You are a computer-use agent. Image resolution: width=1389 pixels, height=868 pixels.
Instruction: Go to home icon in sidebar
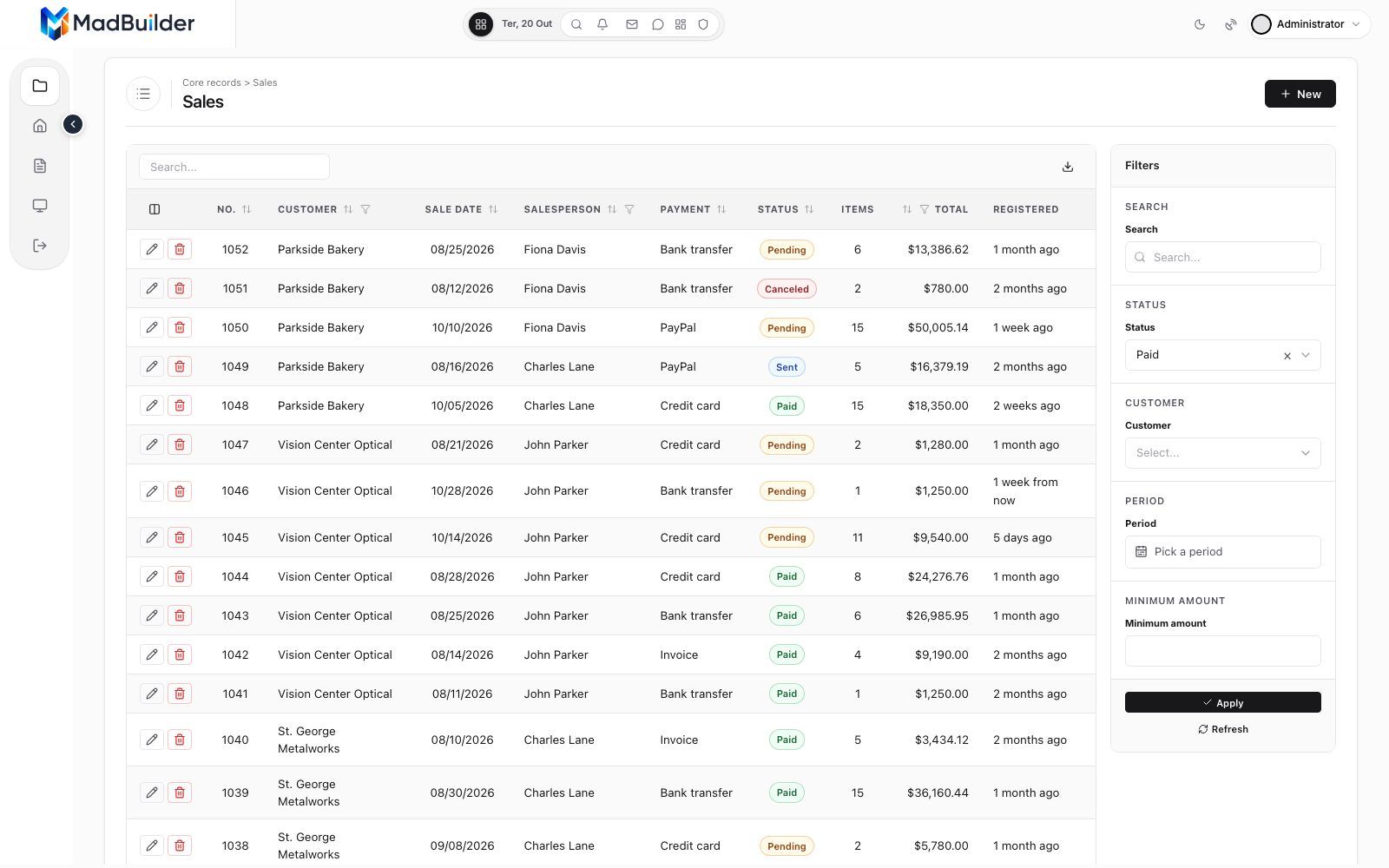point(40,126)
